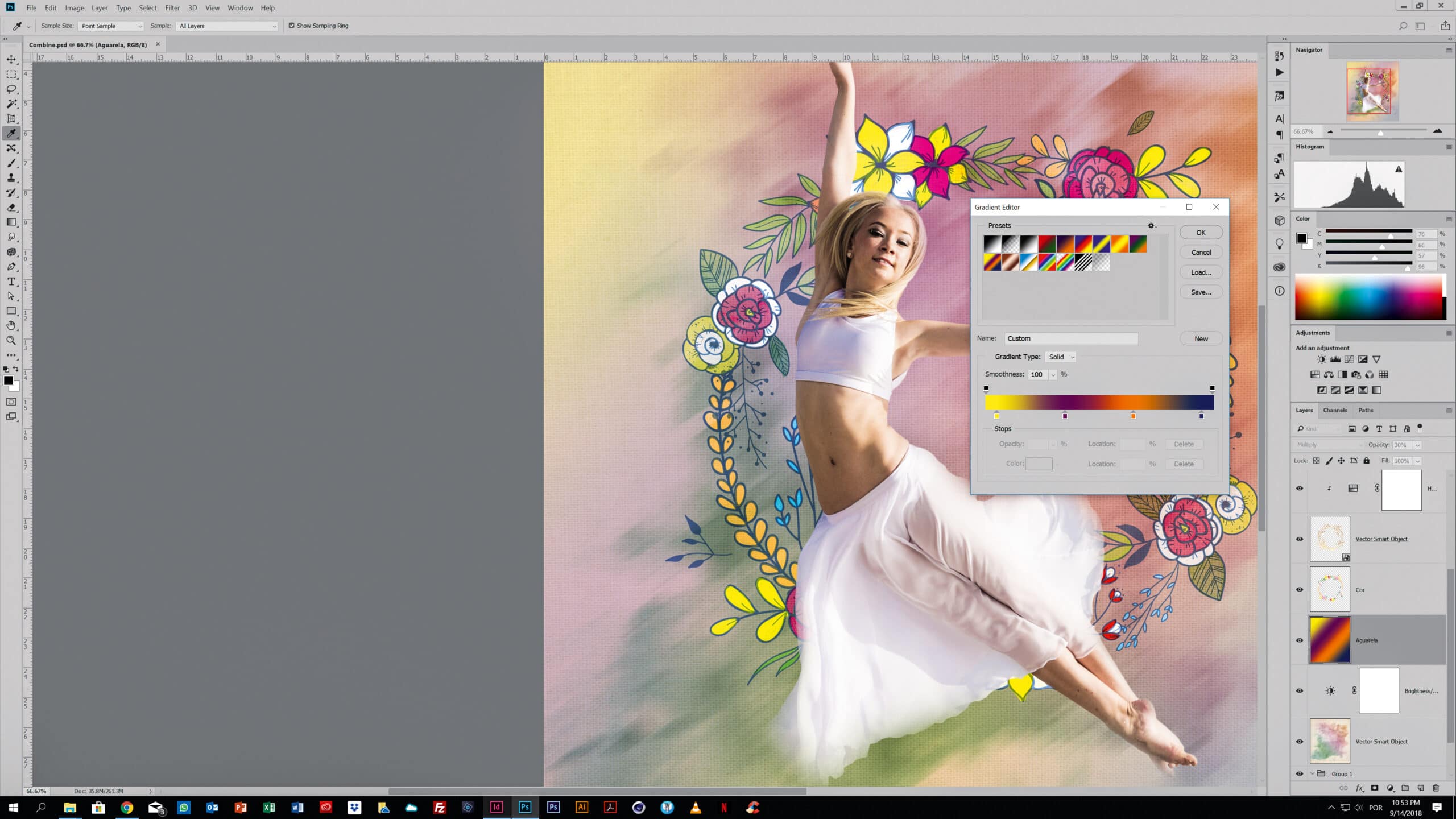Click Cancel in Gradient Editor
The image size is (1456, 819).
[x=1201, y=253]
